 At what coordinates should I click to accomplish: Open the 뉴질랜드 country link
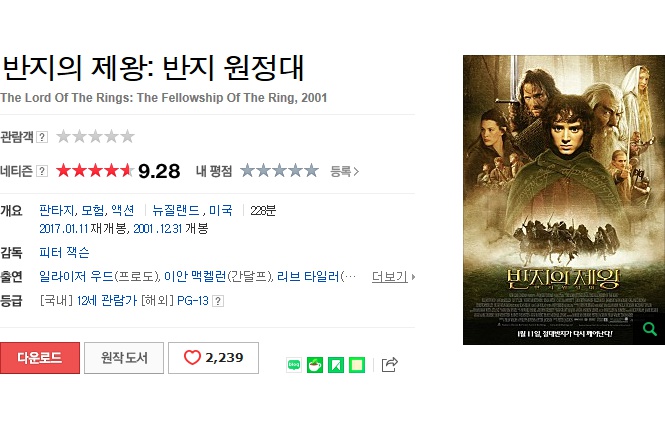(176, 210)
